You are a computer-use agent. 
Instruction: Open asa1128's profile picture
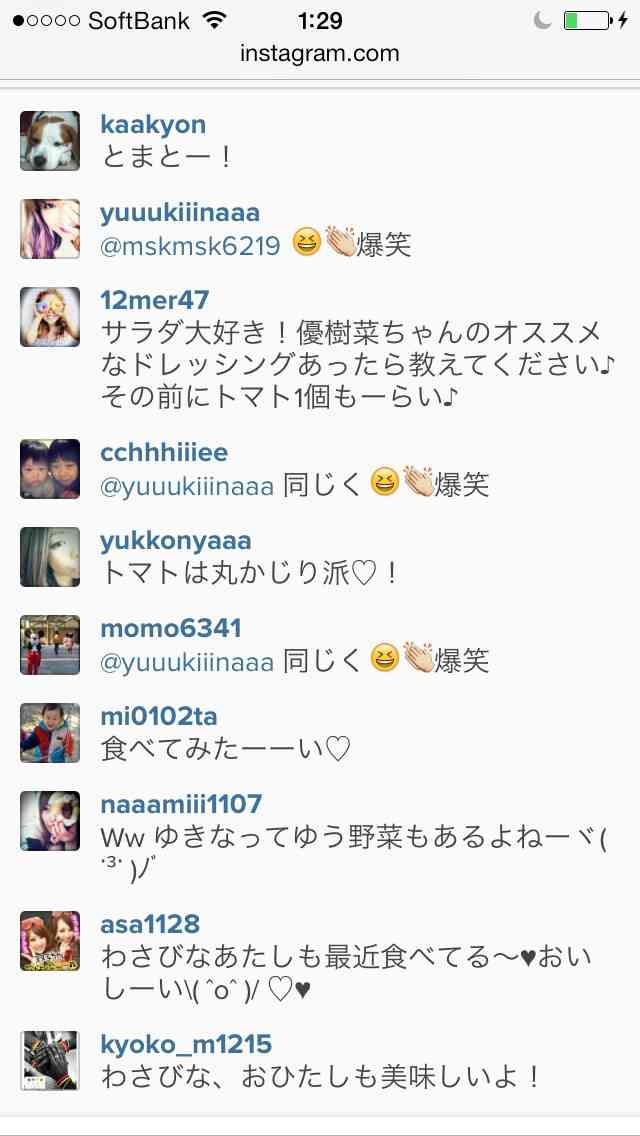coord(50,941)
